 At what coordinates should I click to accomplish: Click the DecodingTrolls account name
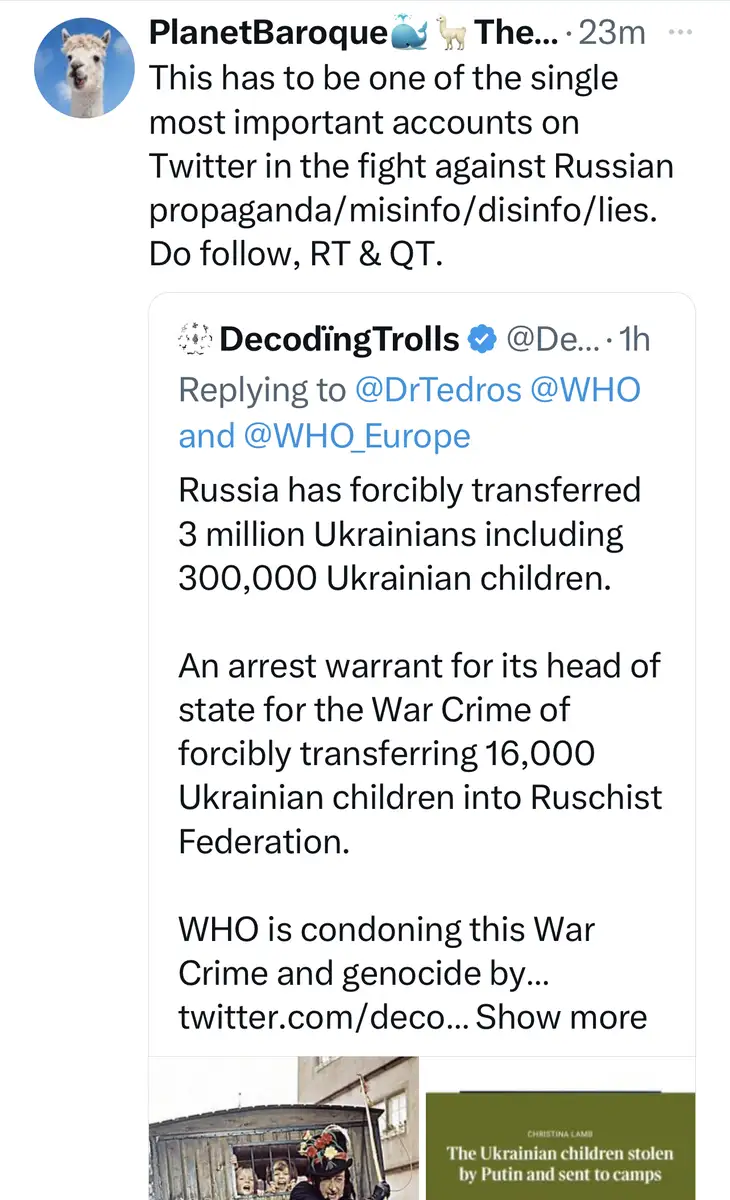(x=339, y=340)
